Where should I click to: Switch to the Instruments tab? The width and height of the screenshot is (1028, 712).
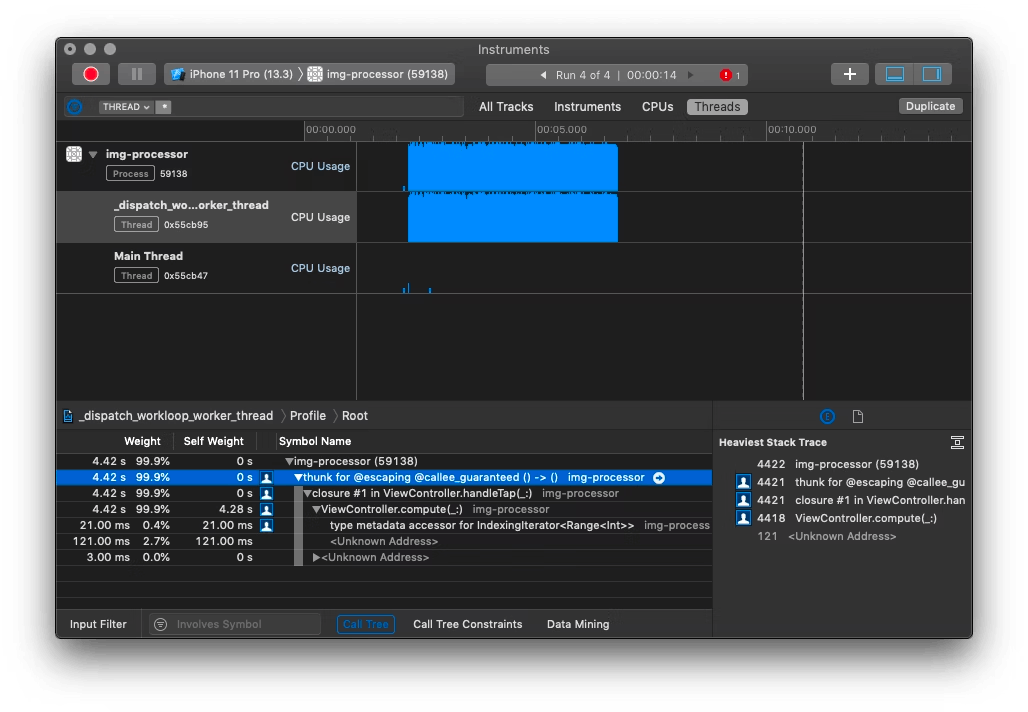pyautogui.click(x=587, y=107)
